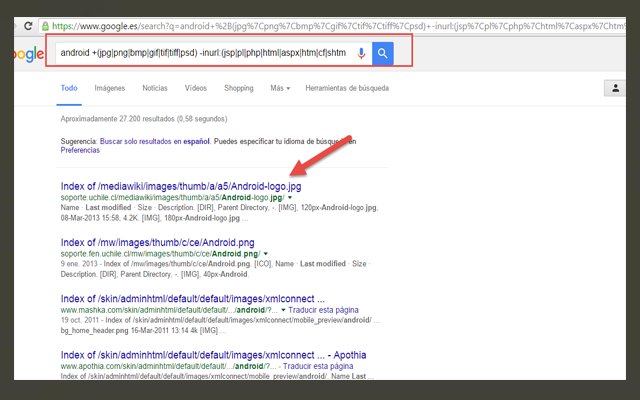Select the Todo results tab

point(69,88)
